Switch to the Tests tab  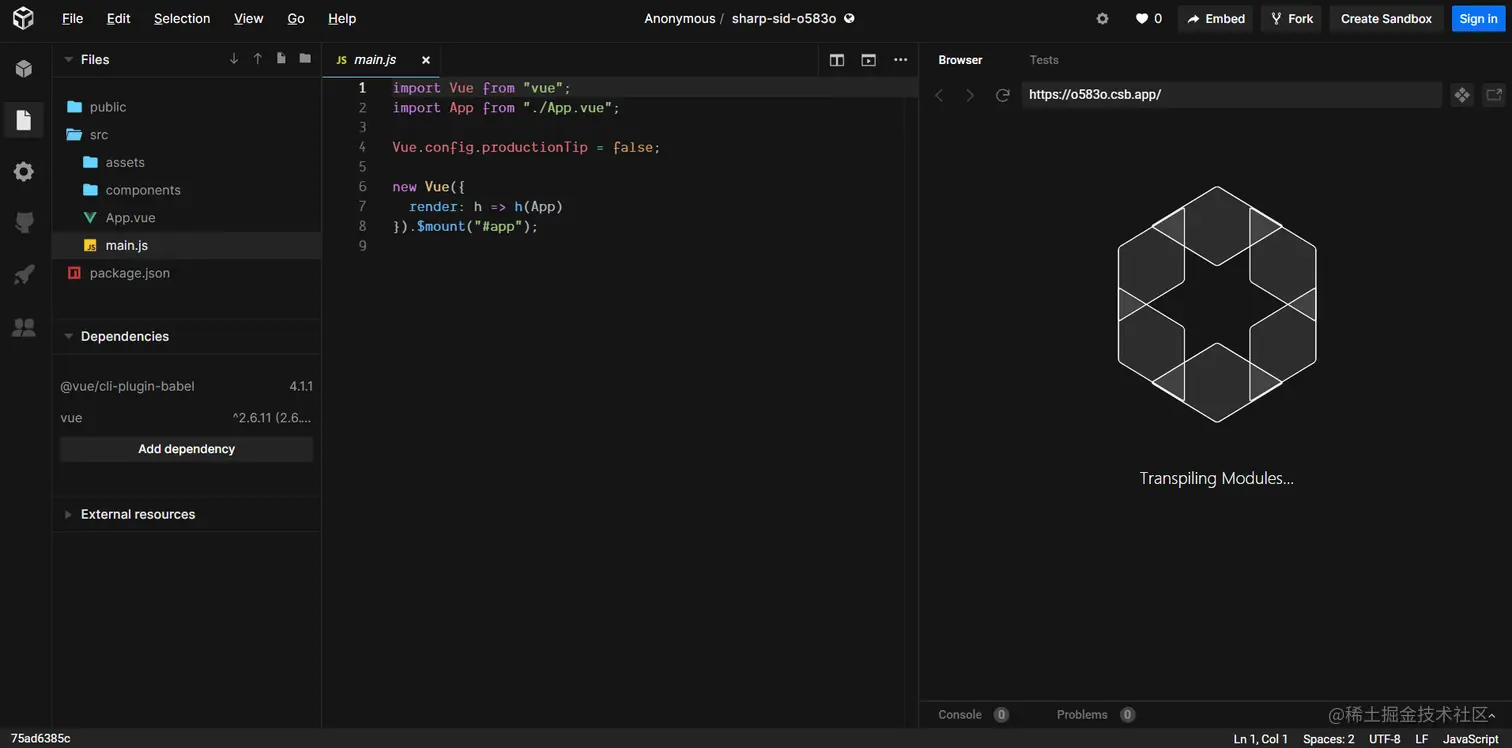click(x=1044, y=60)
